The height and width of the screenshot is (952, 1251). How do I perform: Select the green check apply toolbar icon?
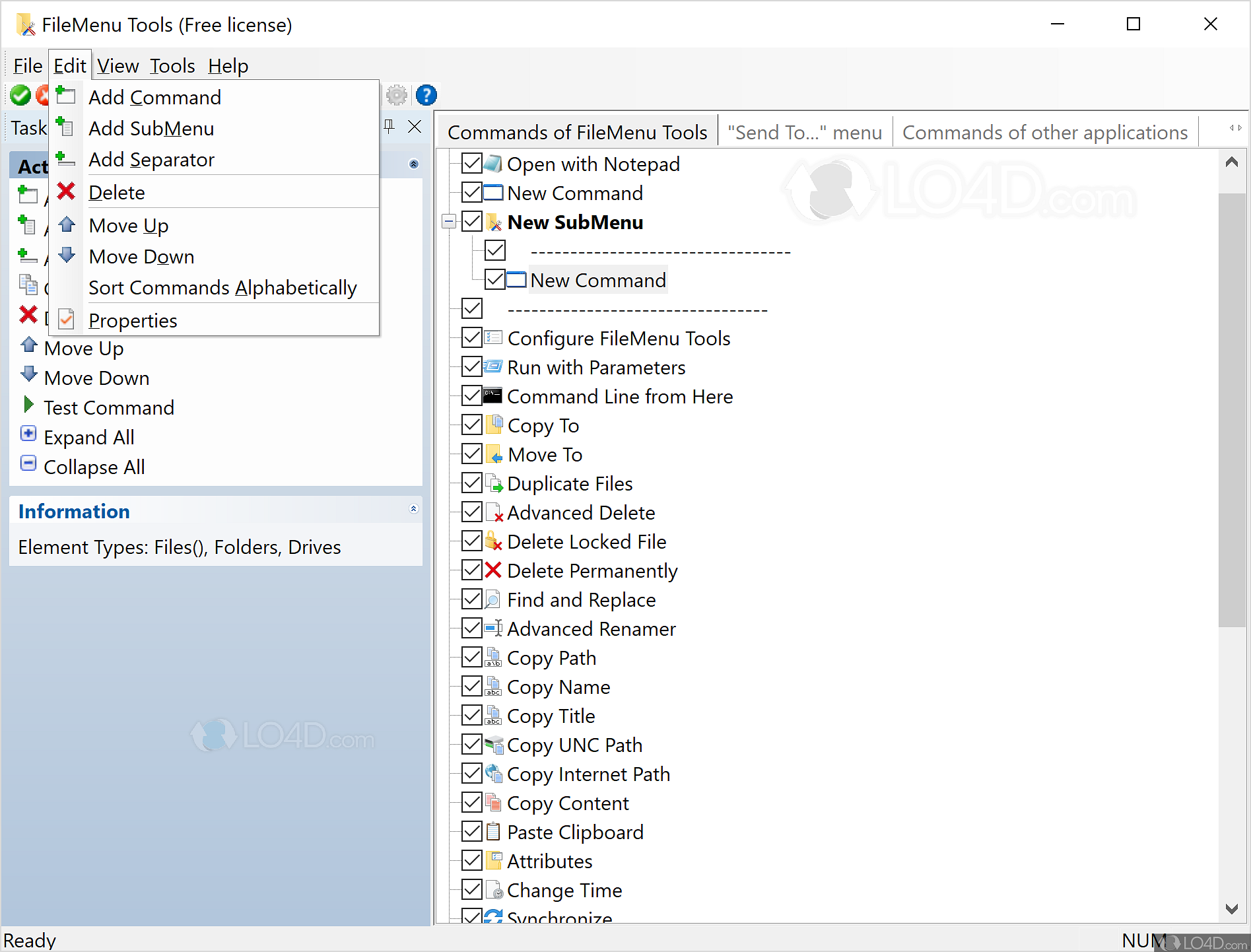[20, 95]
